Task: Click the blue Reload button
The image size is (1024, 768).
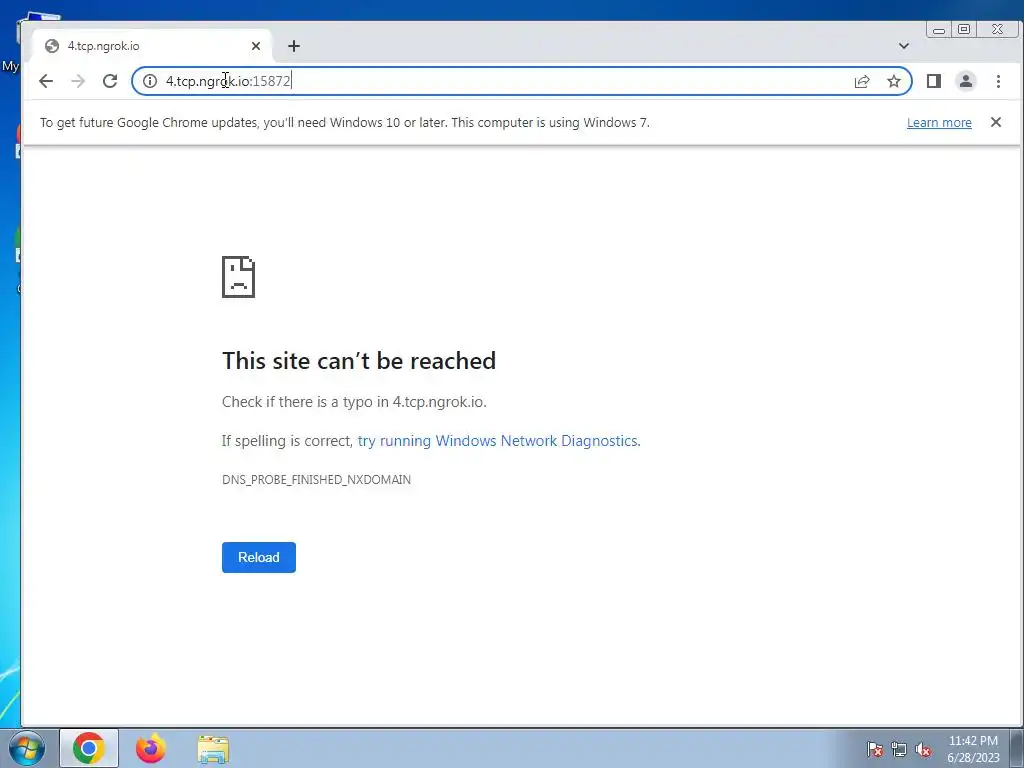Action: click(x=259, y=557)
